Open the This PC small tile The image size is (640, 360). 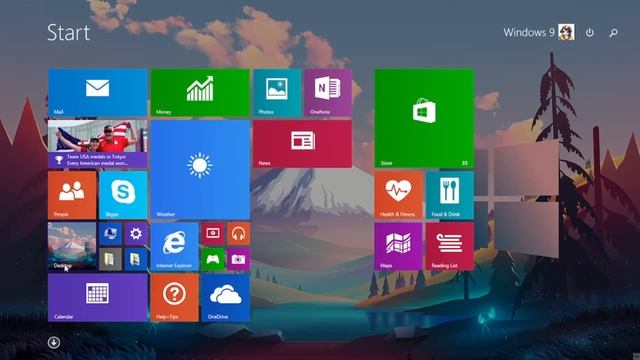[x=110, y=233]
